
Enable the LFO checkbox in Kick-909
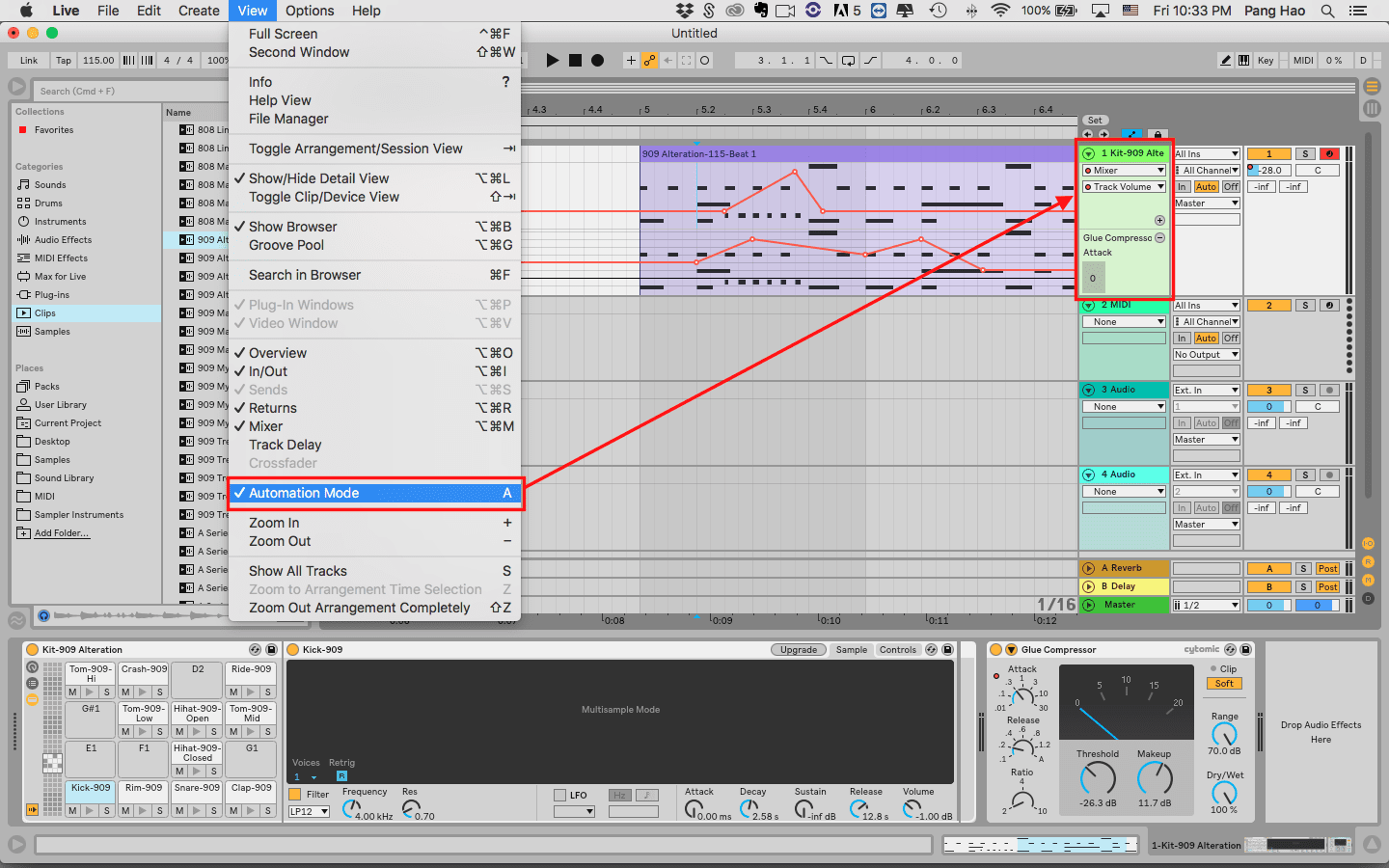coord(559,796)
